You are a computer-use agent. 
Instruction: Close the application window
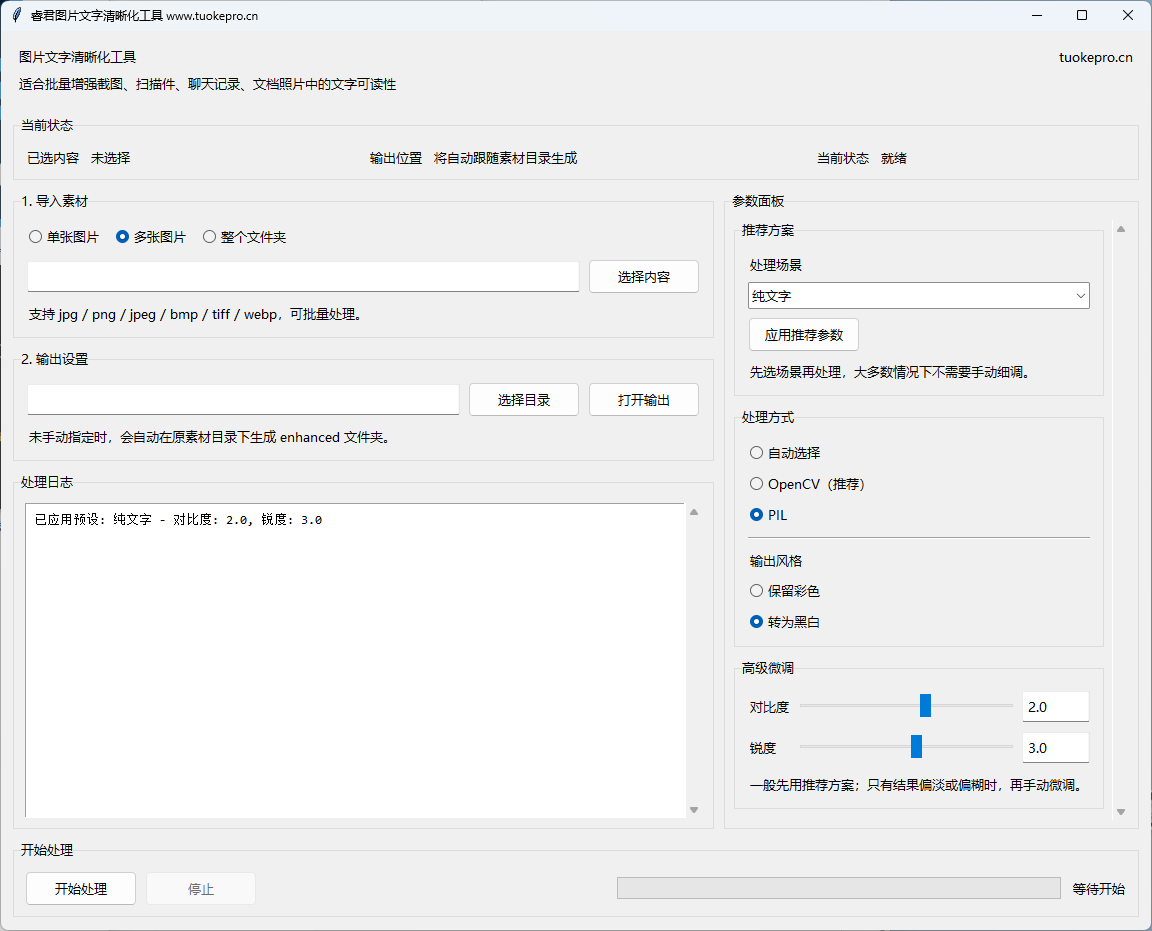(x=1128, y=15)
